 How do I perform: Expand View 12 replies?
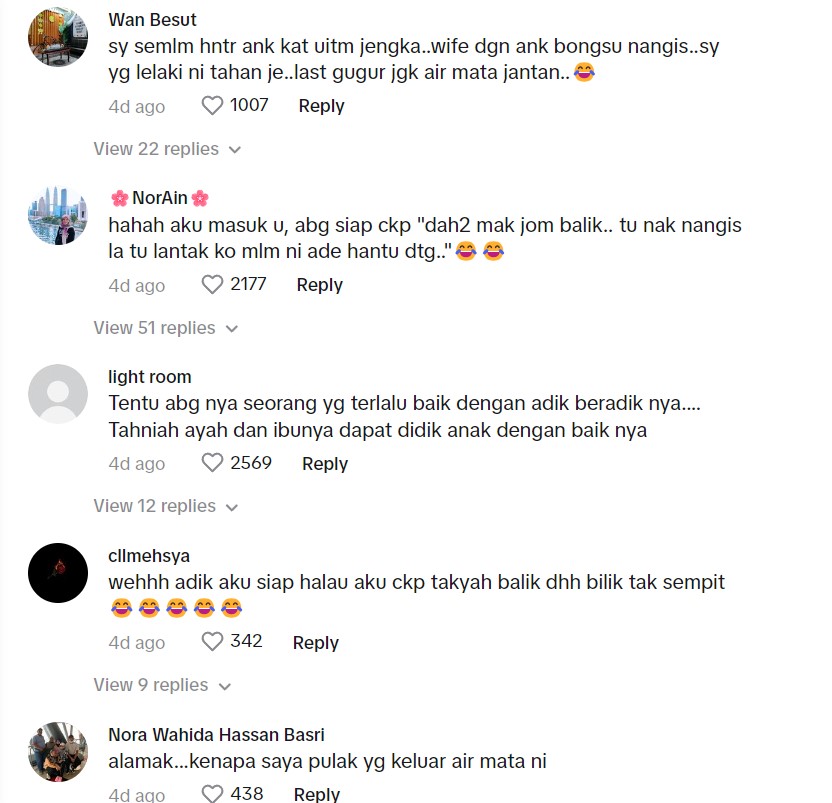point(166,506)
